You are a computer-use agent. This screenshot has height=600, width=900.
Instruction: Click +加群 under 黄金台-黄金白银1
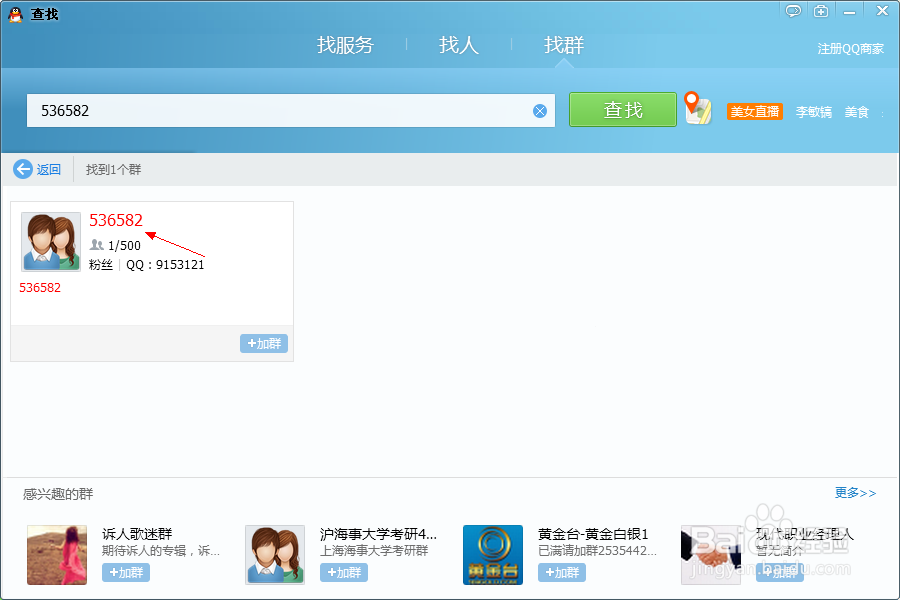[562, 572]
